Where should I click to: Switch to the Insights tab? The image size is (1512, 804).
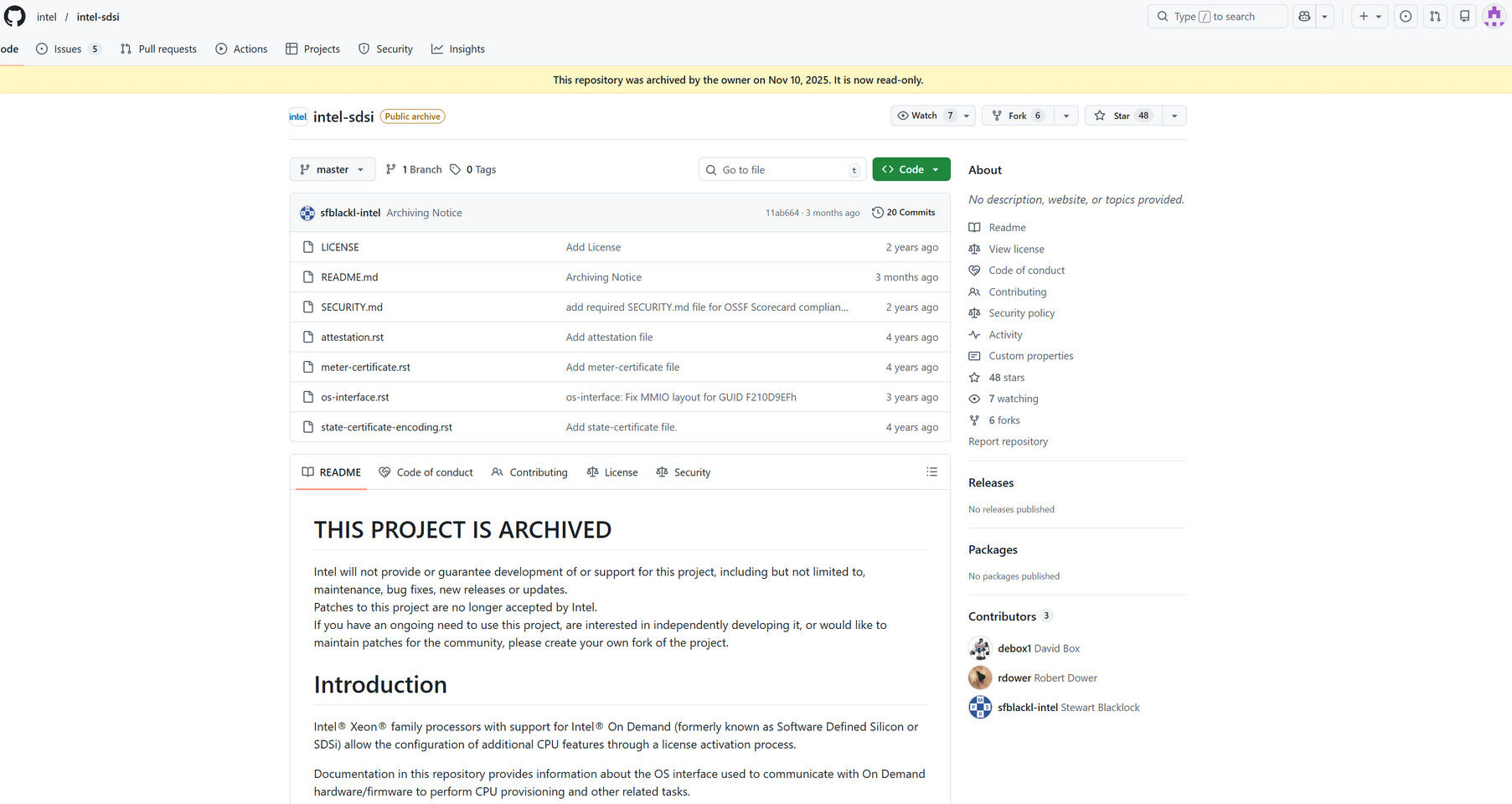[x=458, y=49]
